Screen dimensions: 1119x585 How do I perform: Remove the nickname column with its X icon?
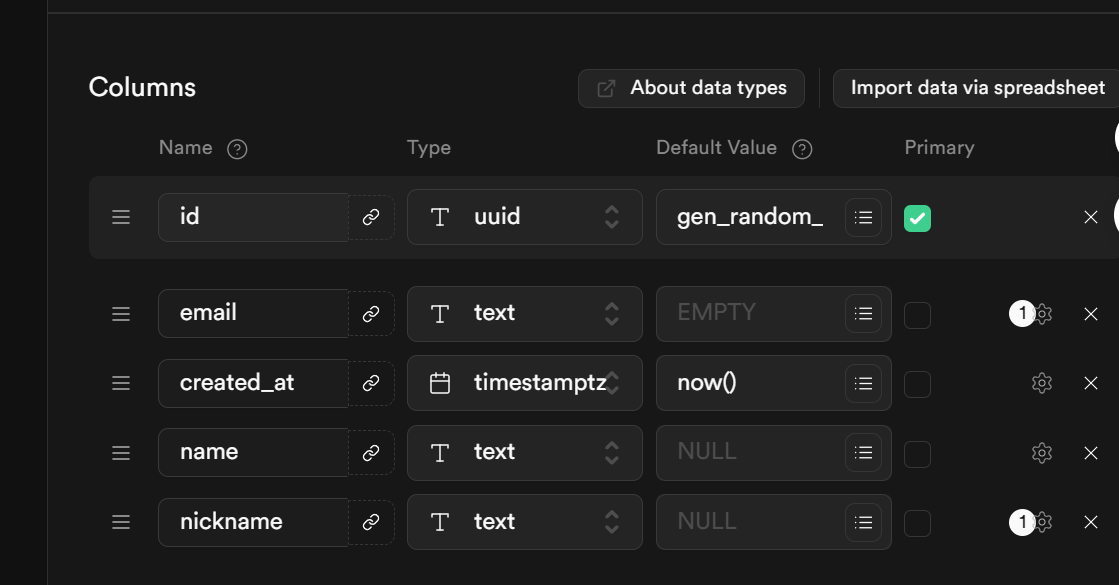click(1091, 522)
